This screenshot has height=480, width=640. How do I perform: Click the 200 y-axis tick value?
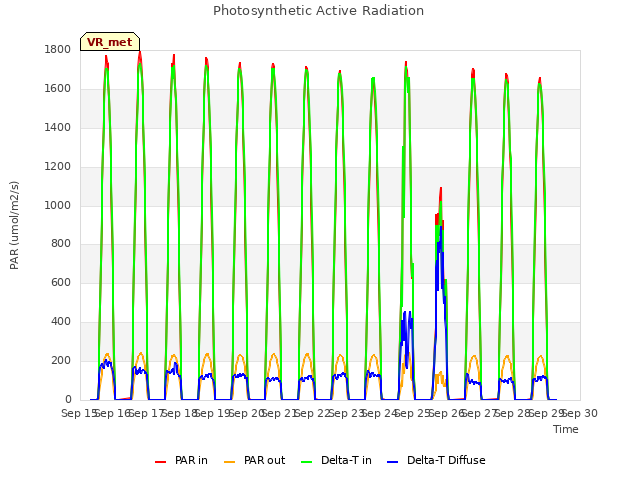61,360
